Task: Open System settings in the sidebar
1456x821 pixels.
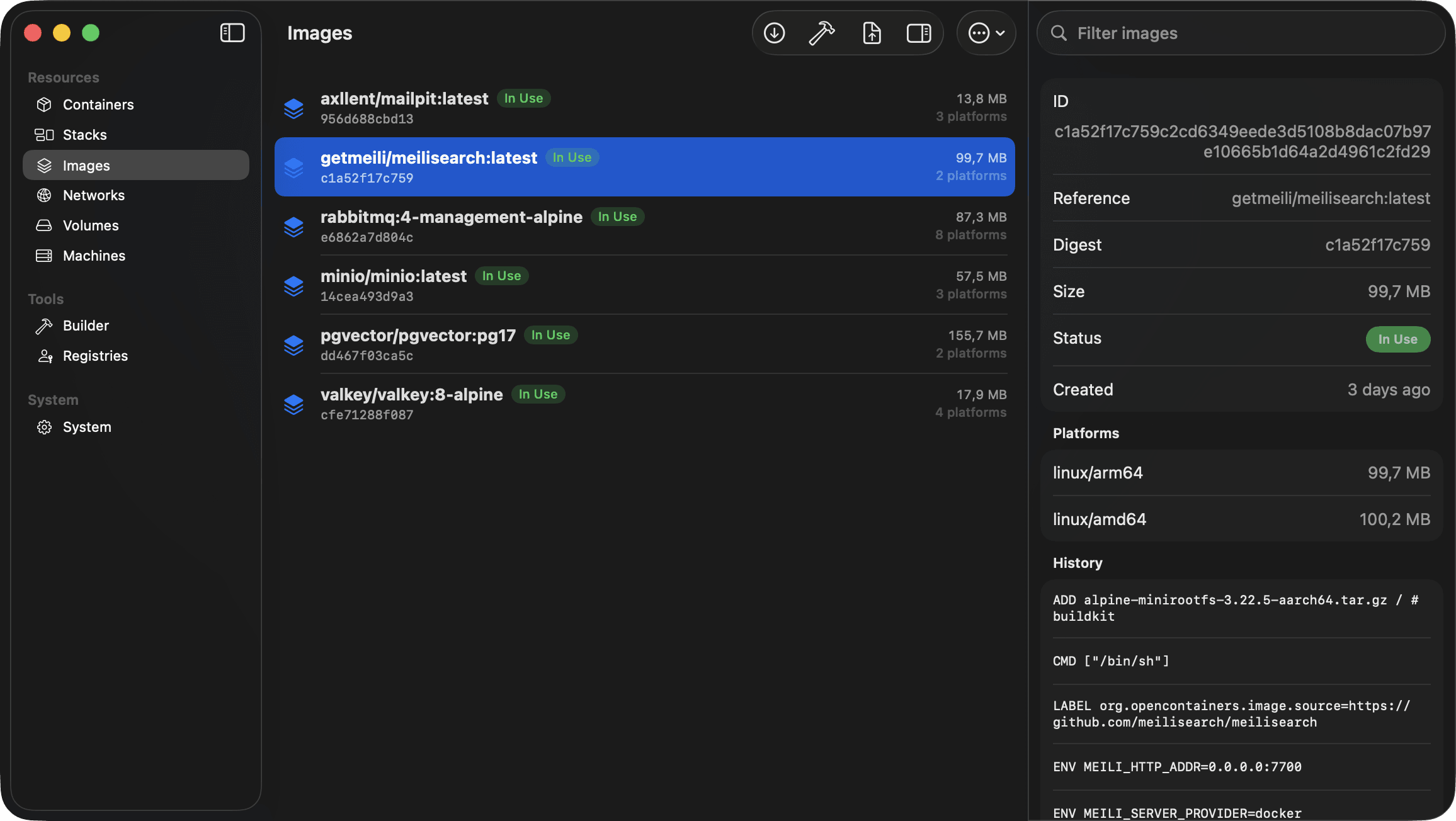Action: pos(136,427)
